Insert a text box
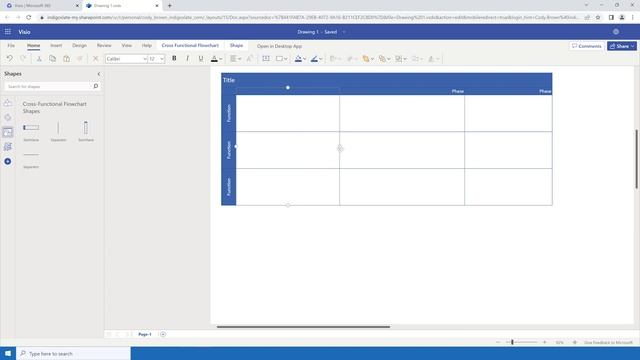This screenshot has height=360, width=640. point(266,59)
